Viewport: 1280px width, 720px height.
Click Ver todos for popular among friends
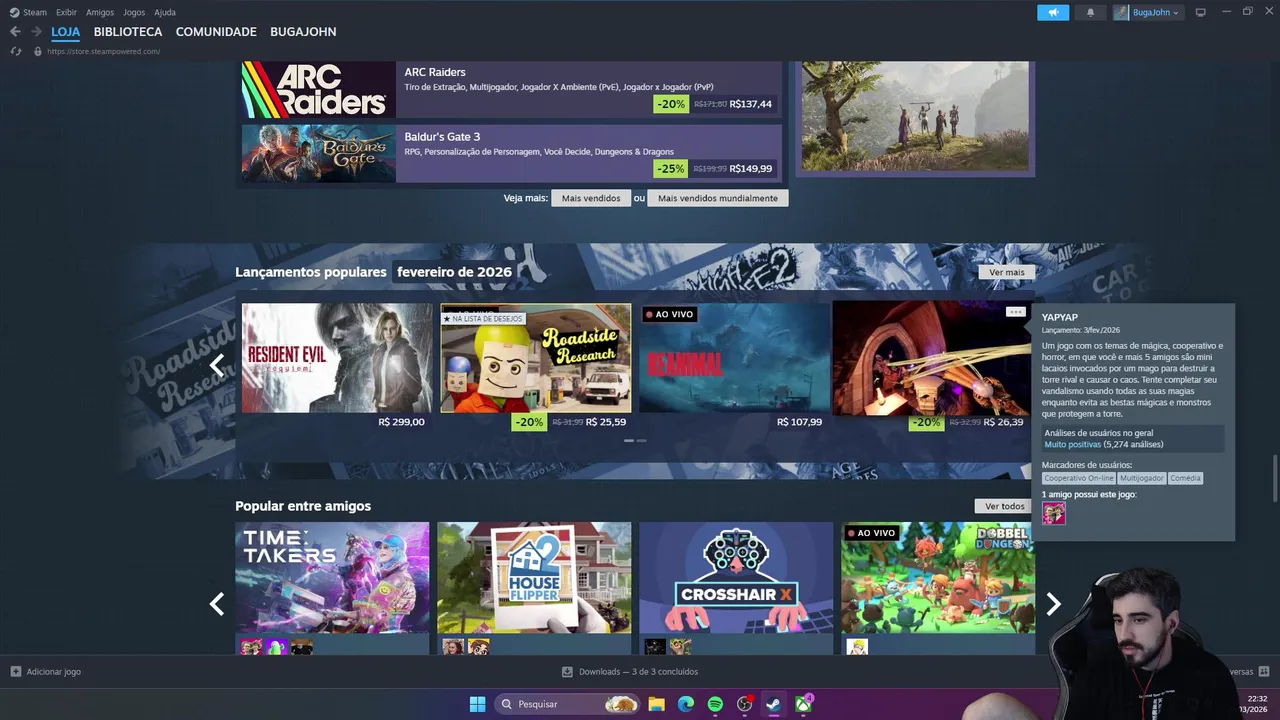[1005, 506]
